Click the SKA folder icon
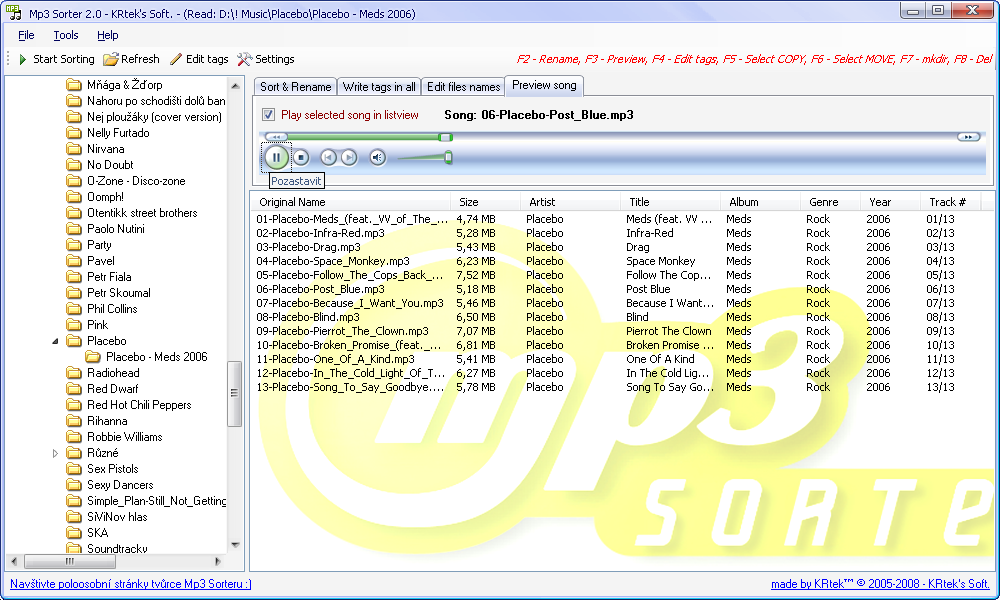 (75, 533)
